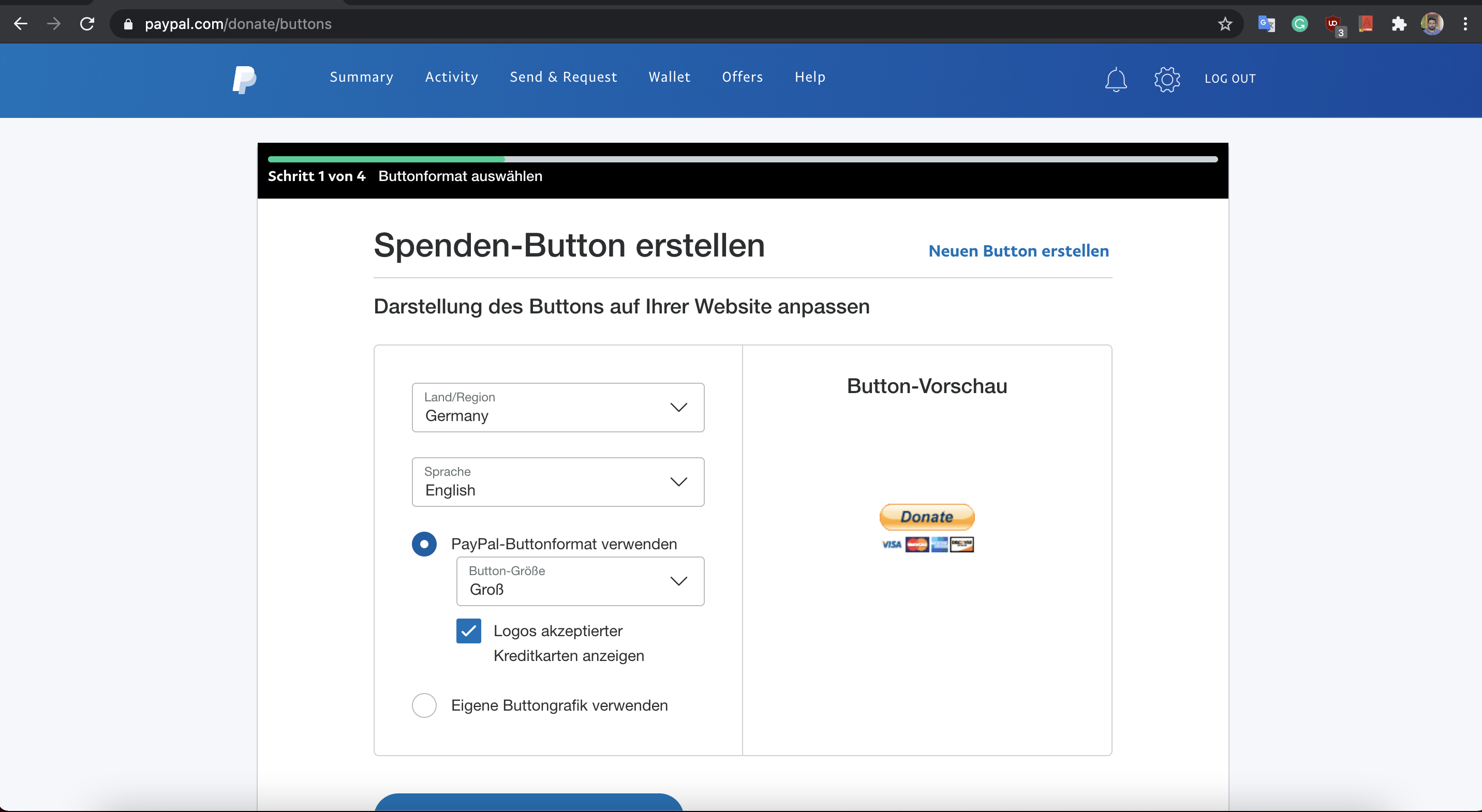This screenshot has height=812, width=1482.
Task: Click the LOG OUT link
Action: coord(1230,79)
